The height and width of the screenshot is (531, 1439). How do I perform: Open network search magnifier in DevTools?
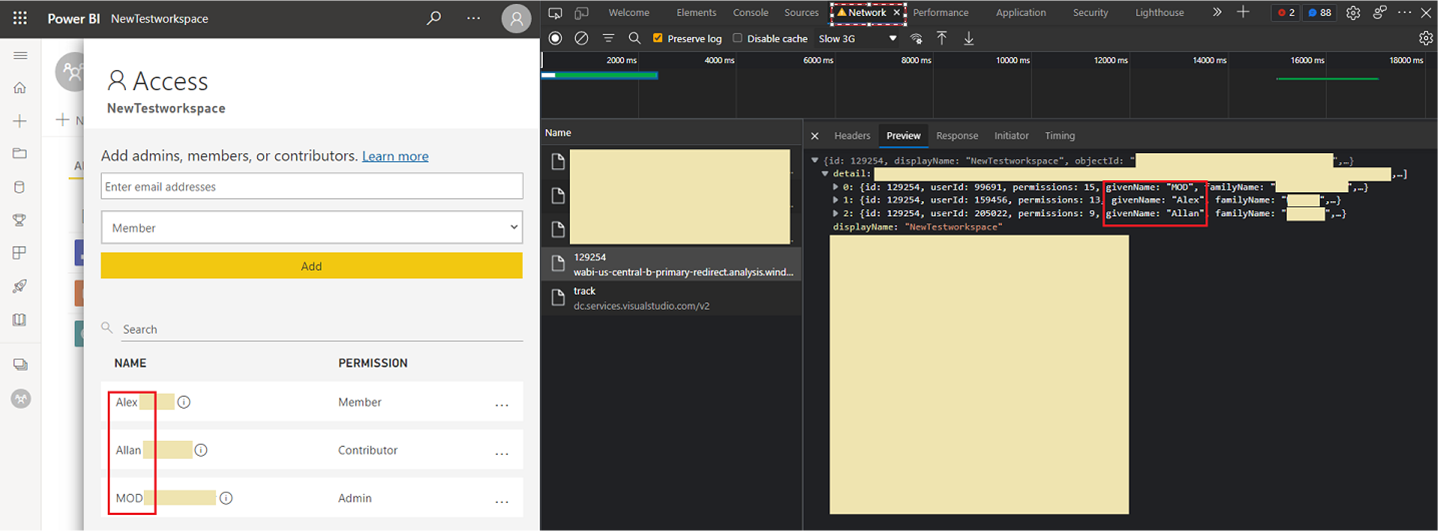coord(634,38)
